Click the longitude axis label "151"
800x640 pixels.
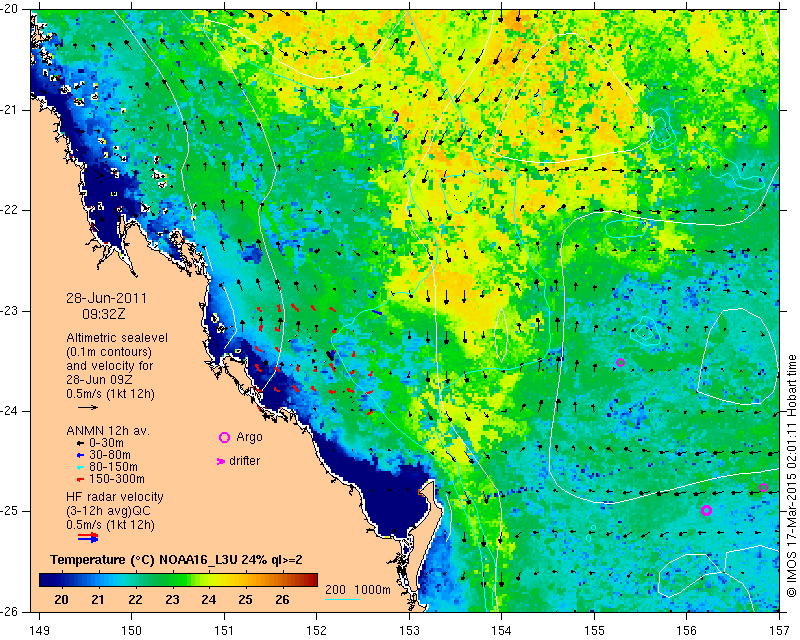[x=224, y=630]
